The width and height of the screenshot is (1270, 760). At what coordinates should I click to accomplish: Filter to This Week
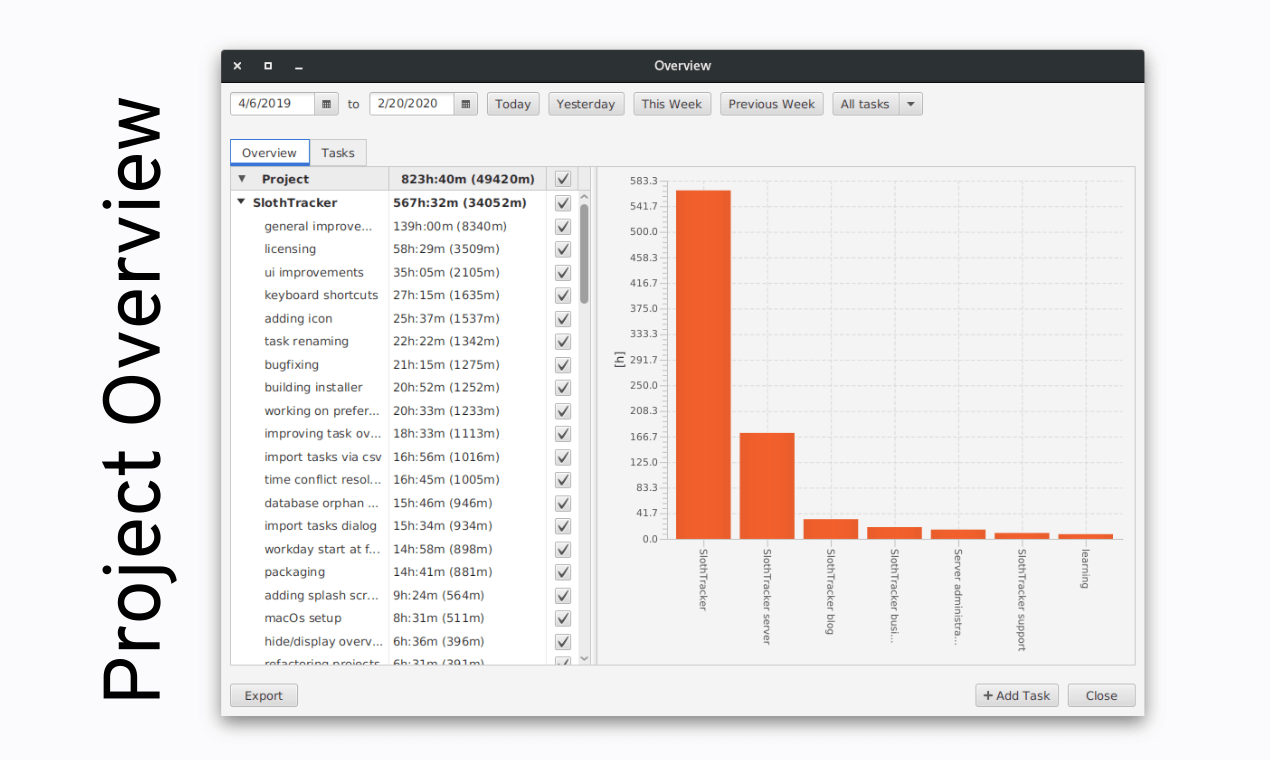click(672, 104)
